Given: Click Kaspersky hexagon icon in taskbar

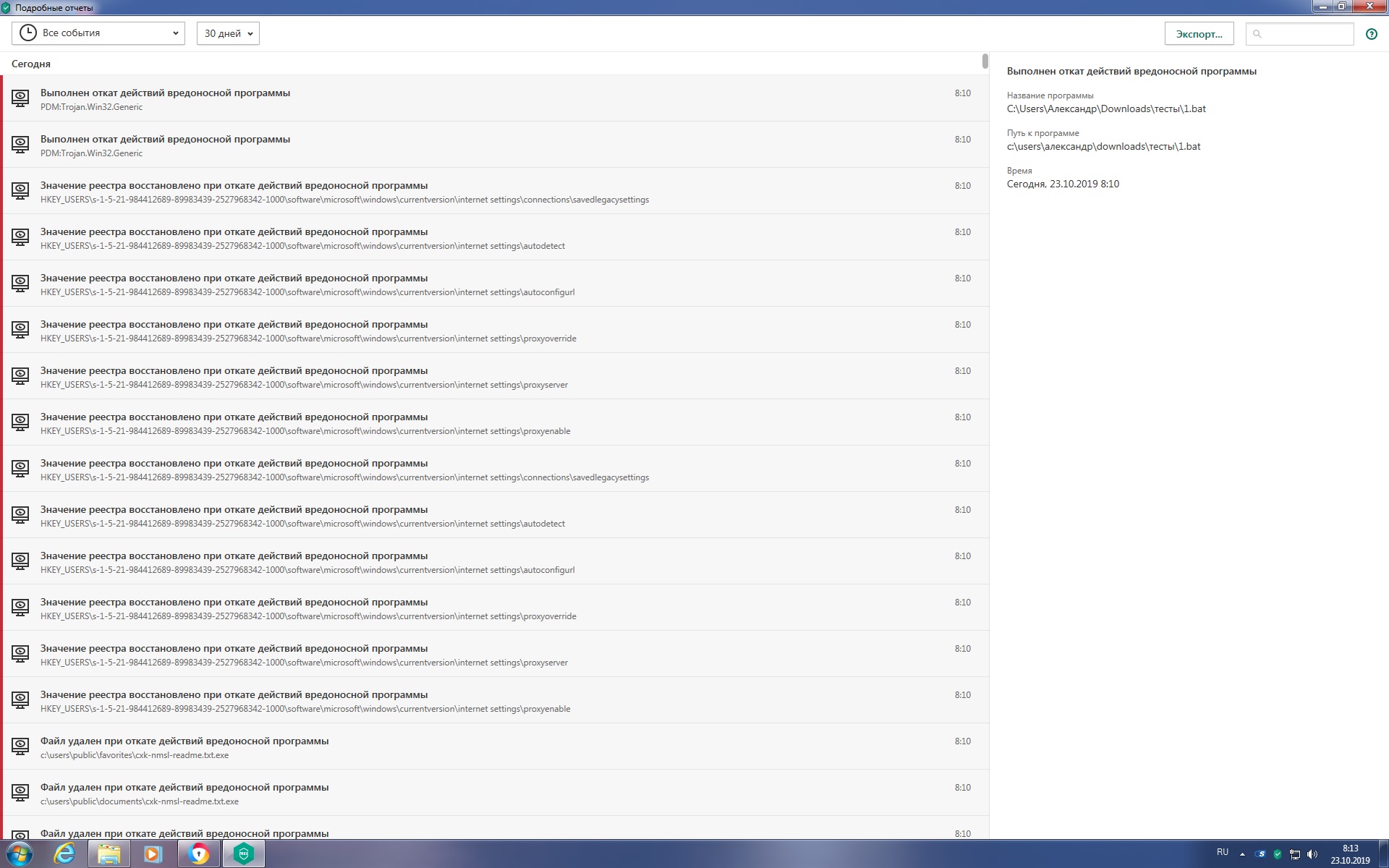Looking at the screenshot, I should [244, 854].
